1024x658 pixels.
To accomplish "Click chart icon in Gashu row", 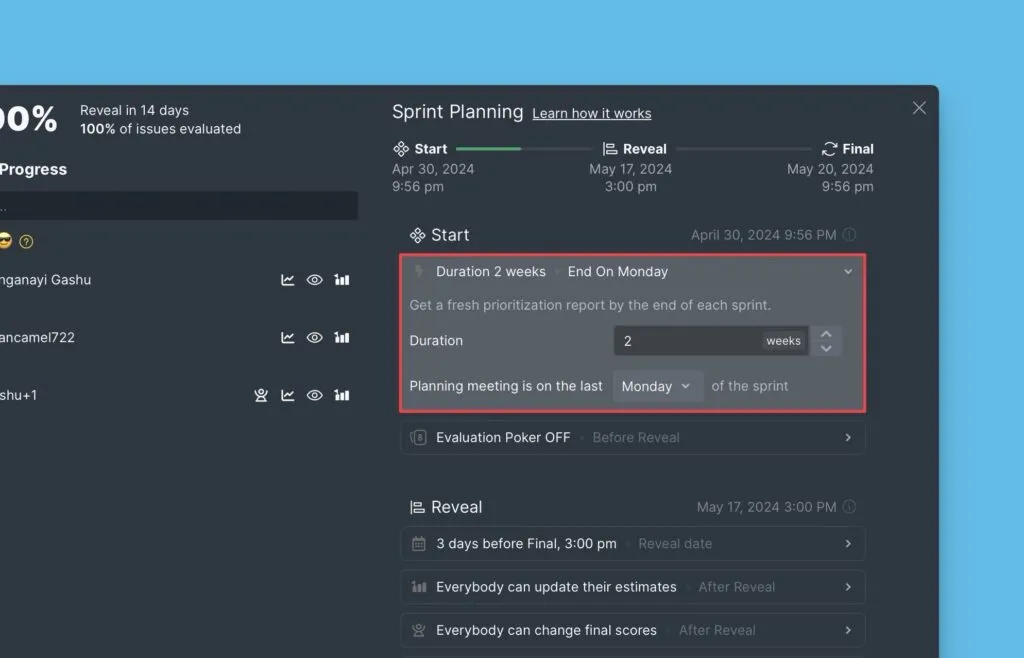I will (x=288, y=281).
